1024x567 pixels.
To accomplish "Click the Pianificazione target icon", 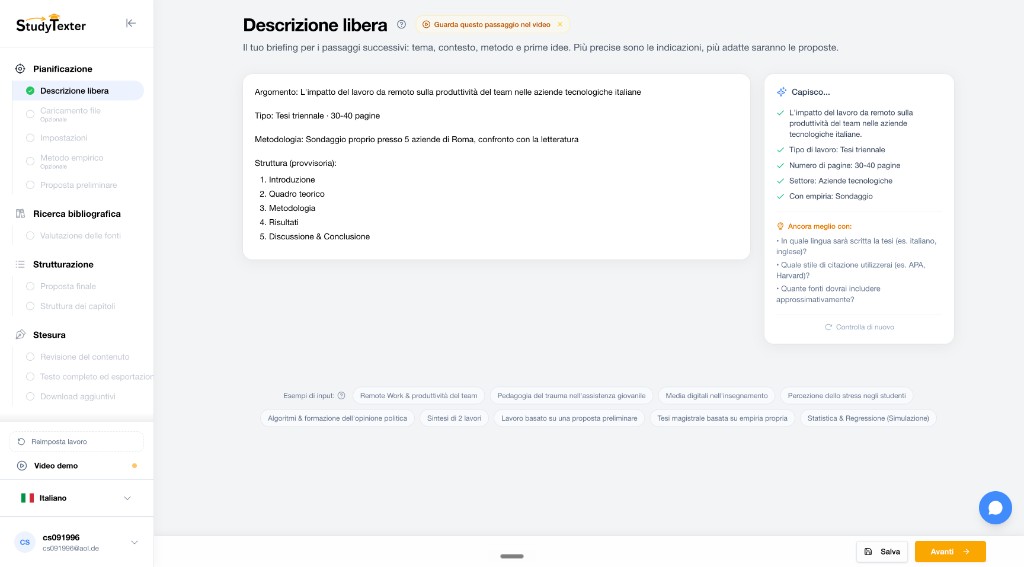I will click(x=20, y=69).
